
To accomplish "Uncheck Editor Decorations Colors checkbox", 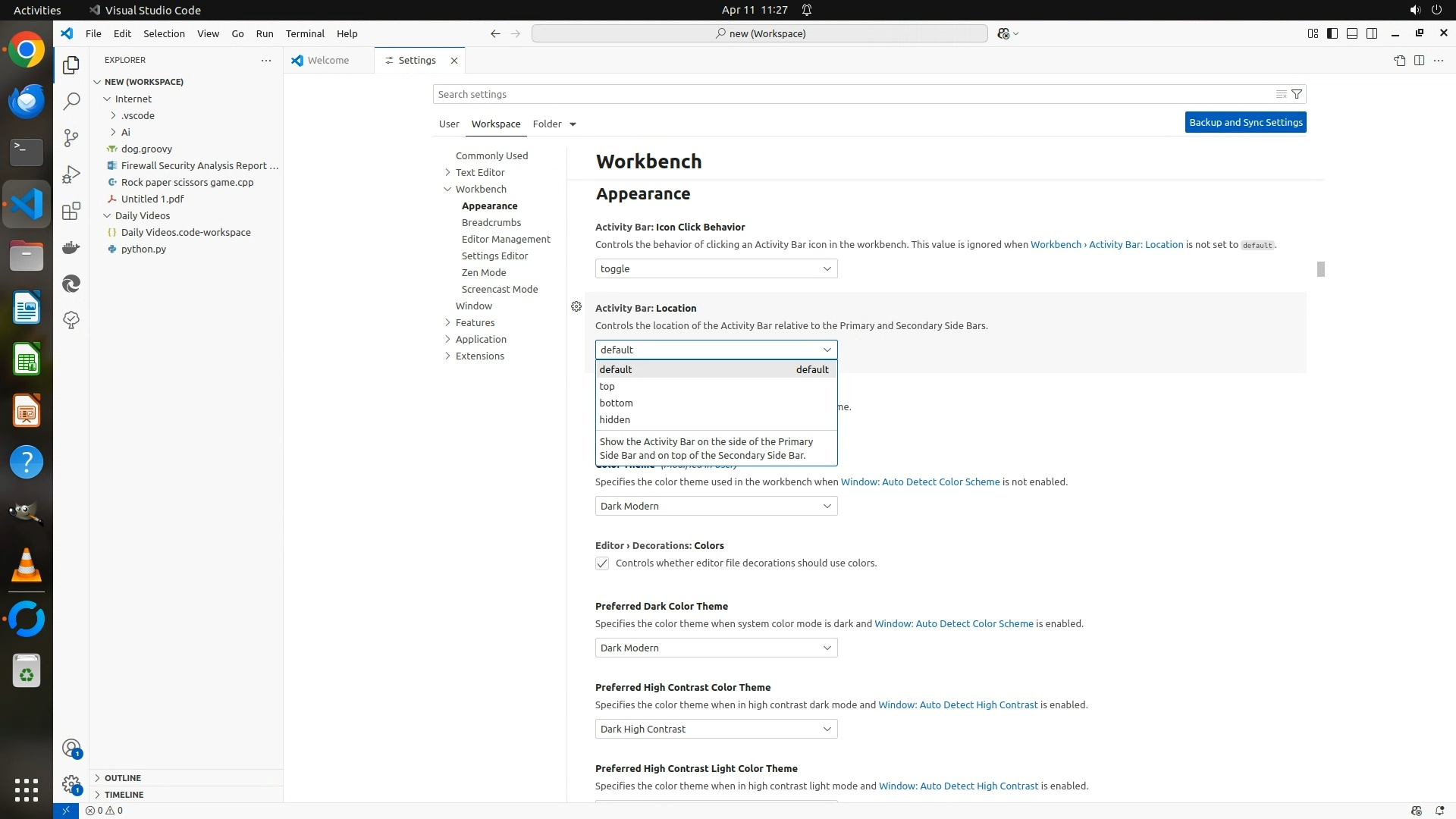I will (x=602, y=563).
